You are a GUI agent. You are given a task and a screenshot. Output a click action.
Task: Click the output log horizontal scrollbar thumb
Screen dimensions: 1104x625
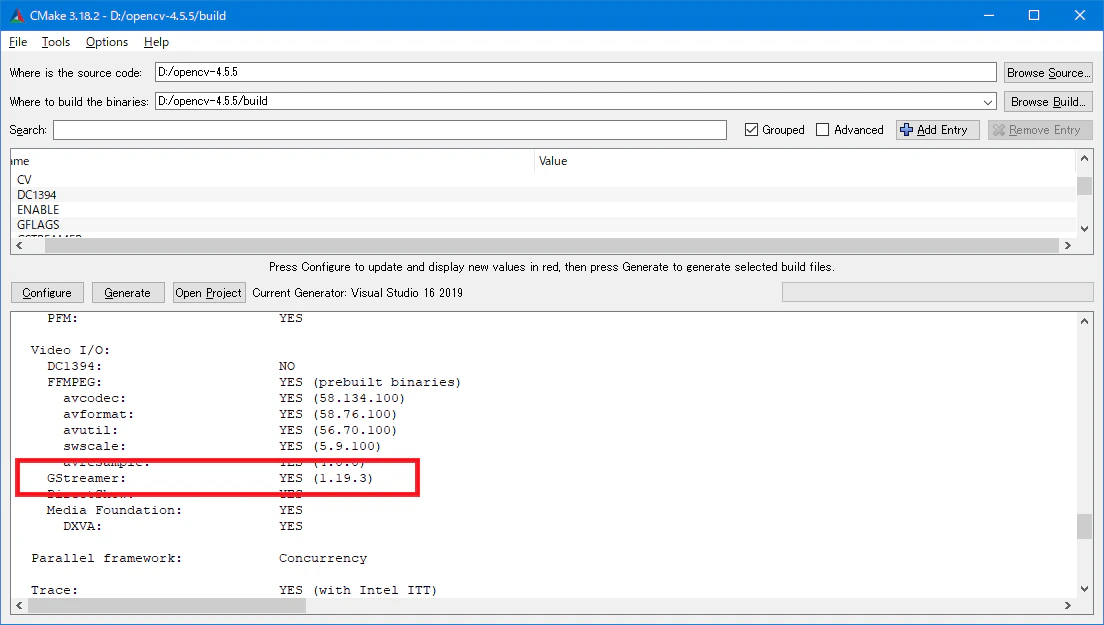[x=167, y=606]
